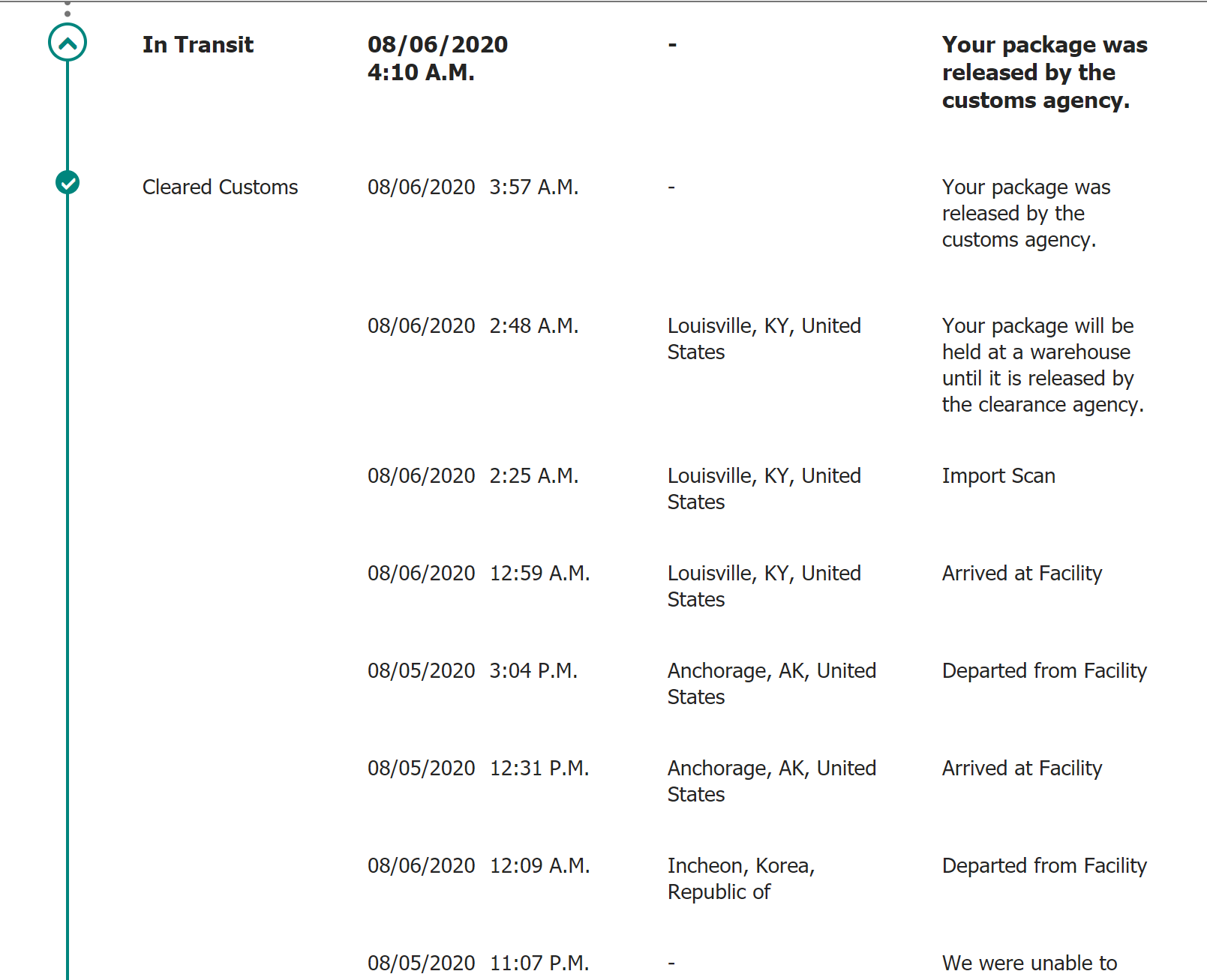
Task: Select the In Transit status heading
Action: click(198, 45)
